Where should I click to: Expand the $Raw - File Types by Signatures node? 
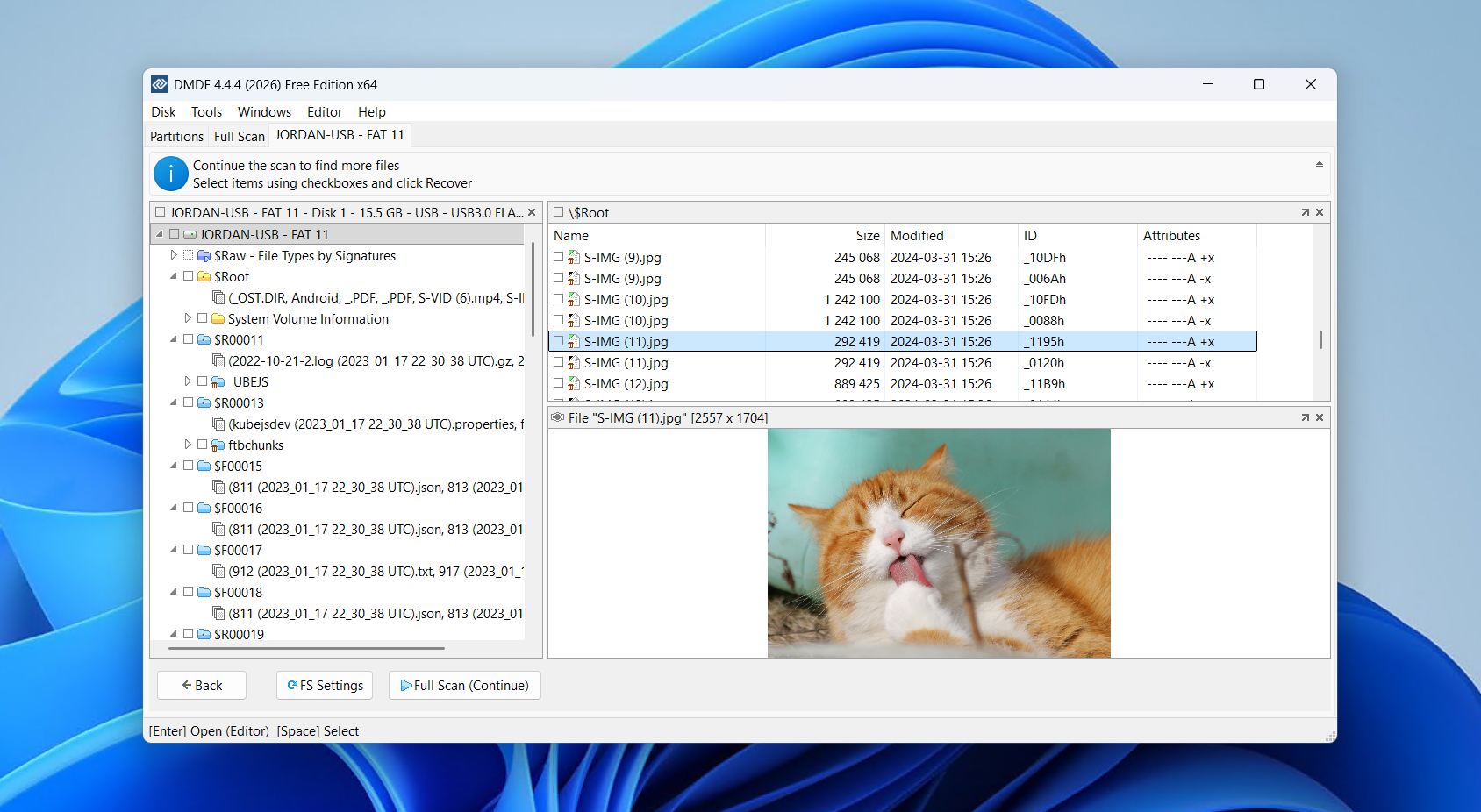point(173,255)
